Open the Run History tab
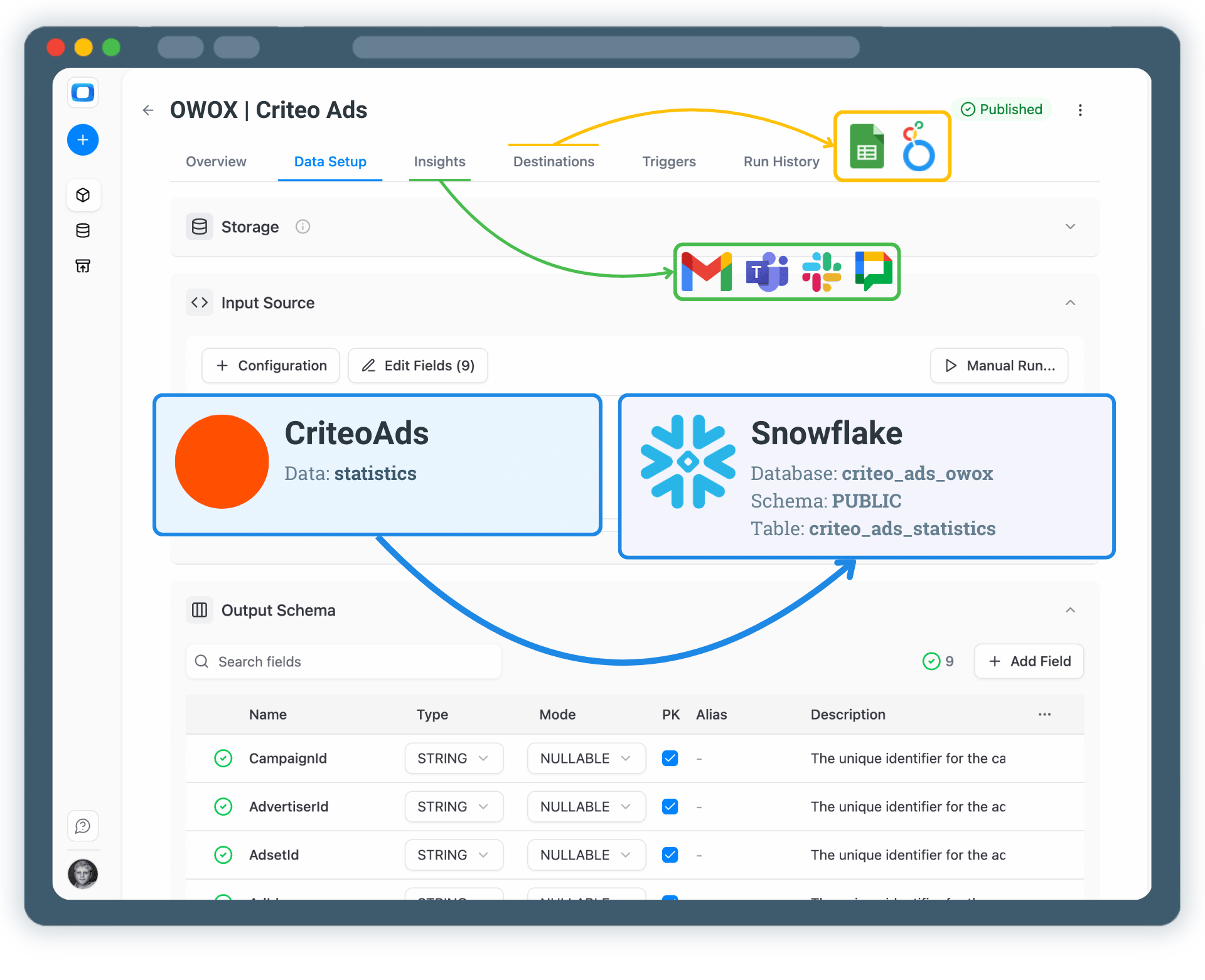The image size is (1205, 980). point(781,161)
